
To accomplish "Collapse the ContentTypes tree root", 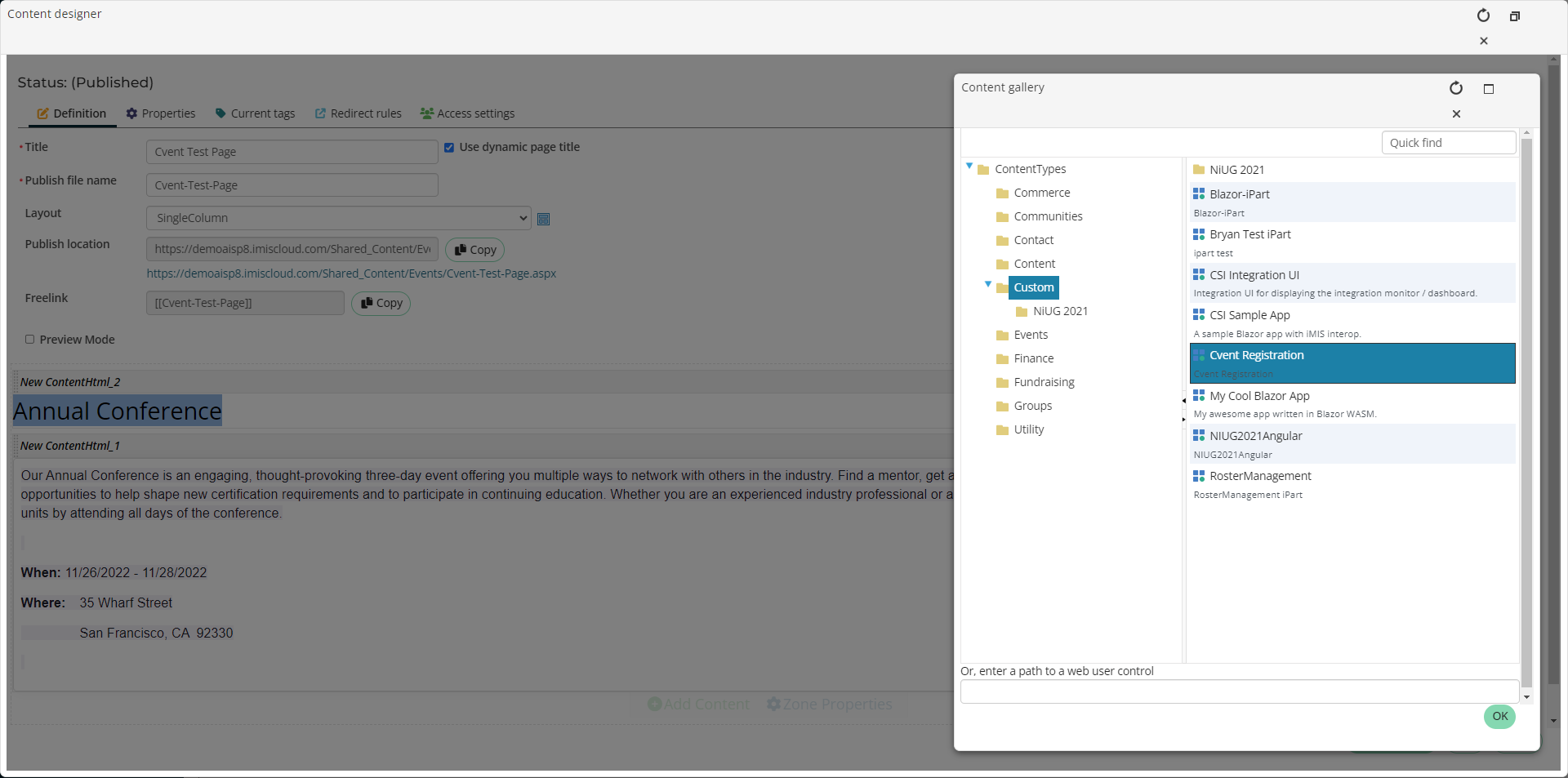I will (x=969, y=167).
